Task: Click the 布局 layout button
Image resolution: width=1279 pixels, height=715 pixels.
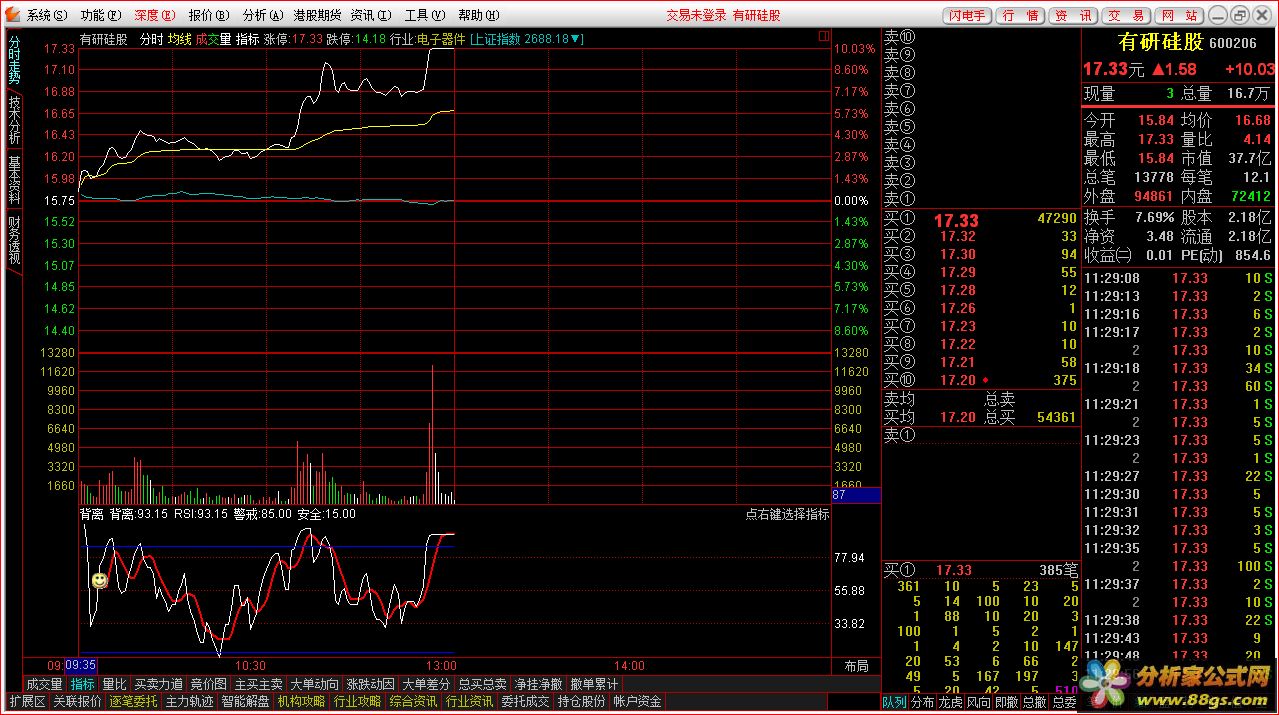Action: pos(856,666)
